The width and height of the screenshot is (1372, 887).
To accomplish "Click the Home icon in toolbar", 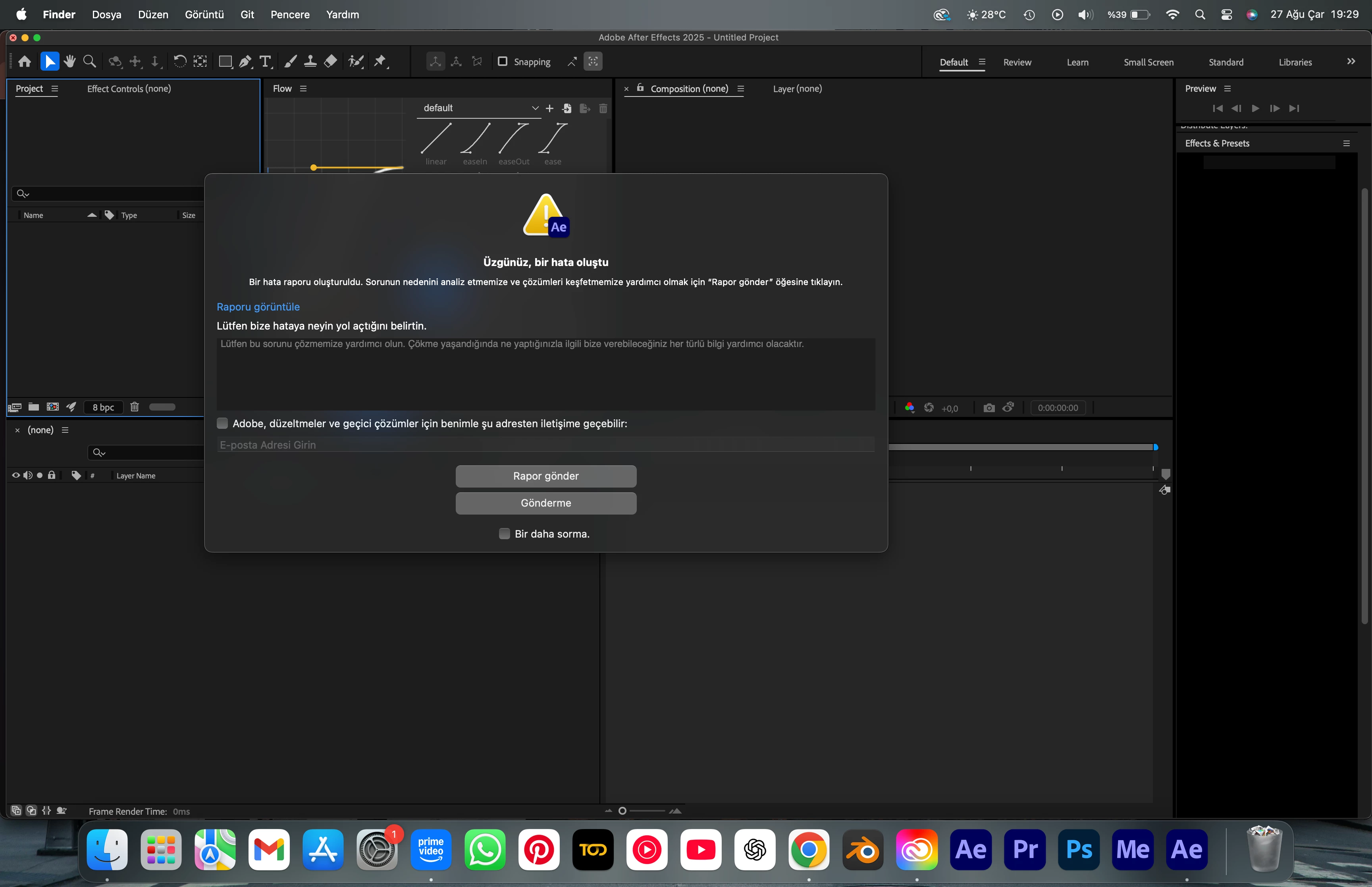I will (x=25, y=62).
